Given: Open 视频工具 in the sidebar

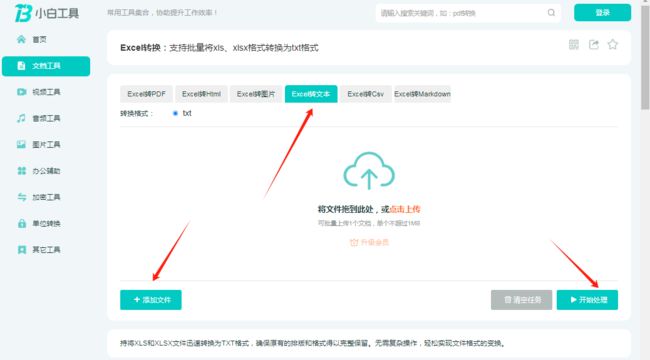Looking at the screenshot, I should point(39,92).
